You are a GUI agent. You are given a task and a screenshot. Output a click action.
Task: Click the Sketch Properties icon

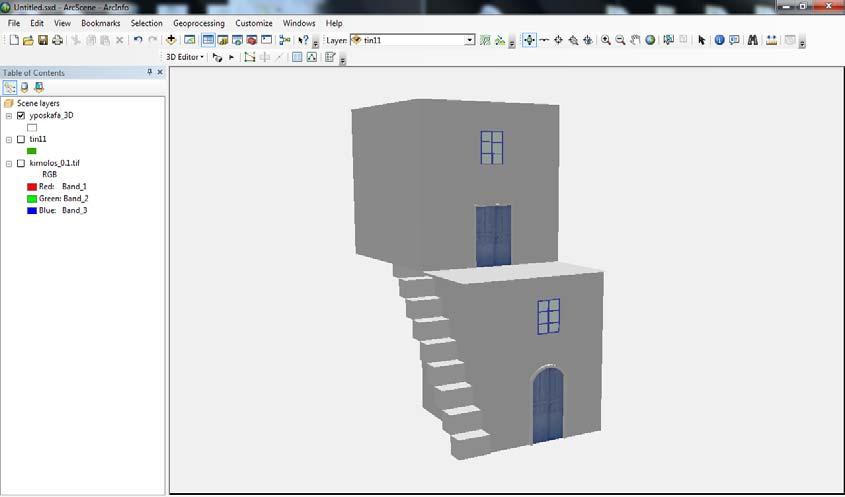click(311, 57)
